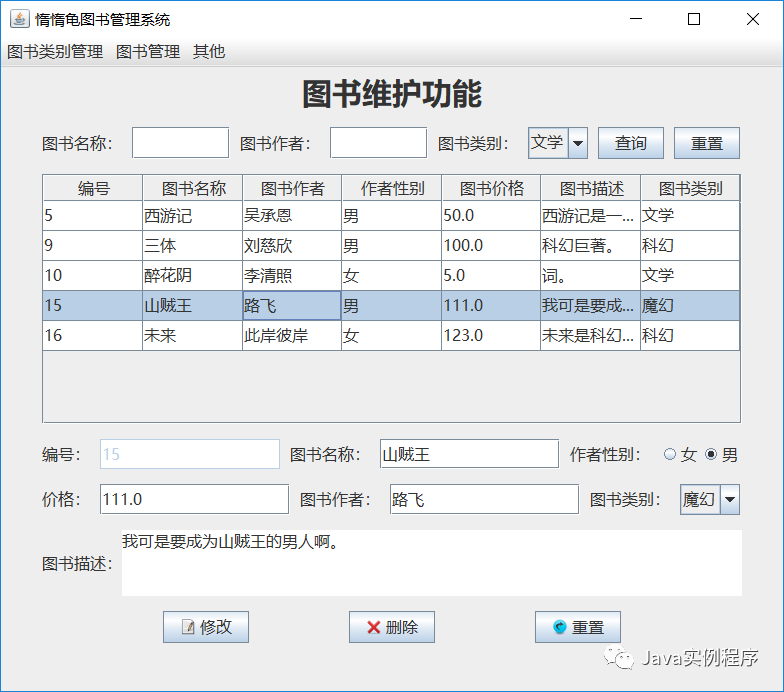Click the 图书价格 column header

(491, 188)
